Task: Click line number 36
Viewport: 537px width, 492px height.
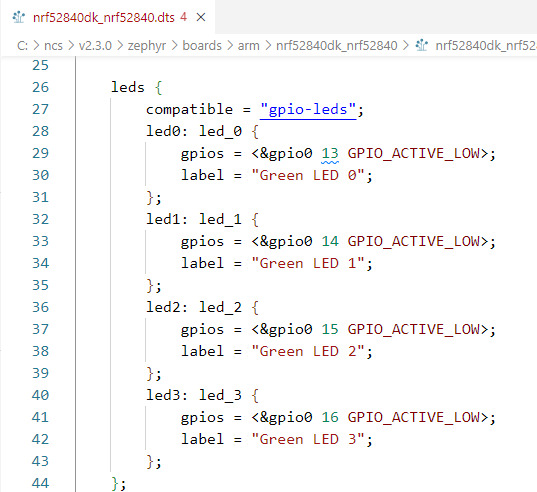Action: pos(40,307)
